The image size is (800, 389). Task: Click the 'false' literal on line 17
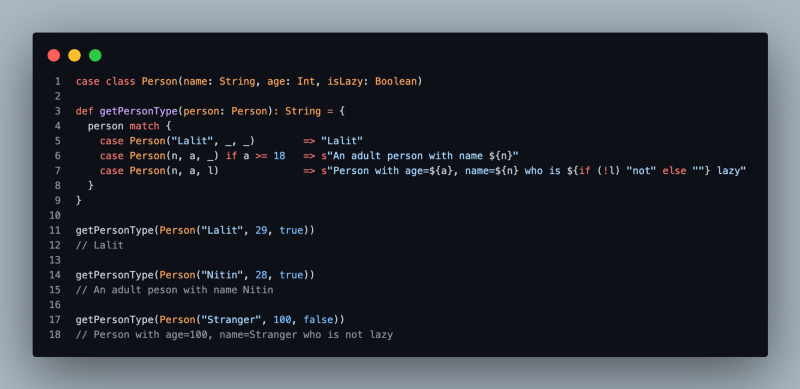point(318,320)
